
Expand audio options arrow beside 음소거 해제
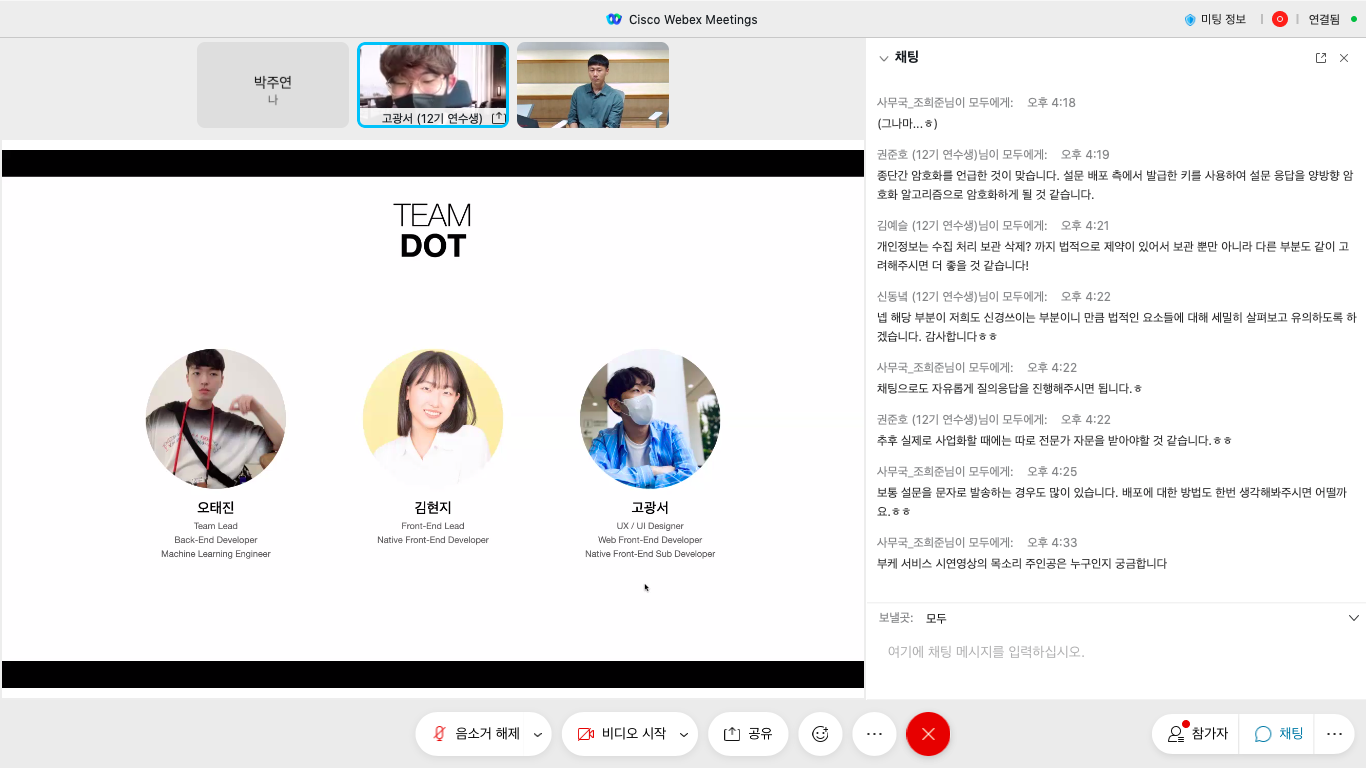[538, 734]
